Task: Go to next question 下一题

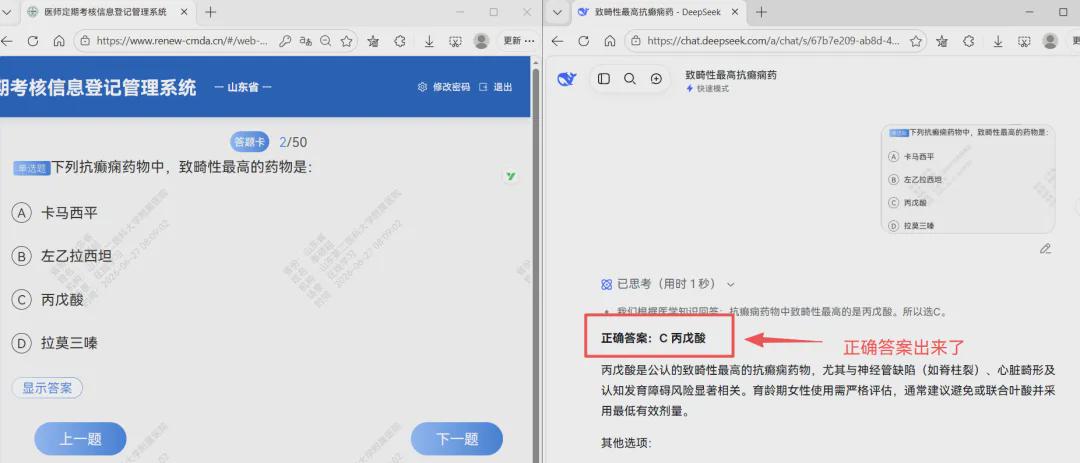Action: point(457,440)
